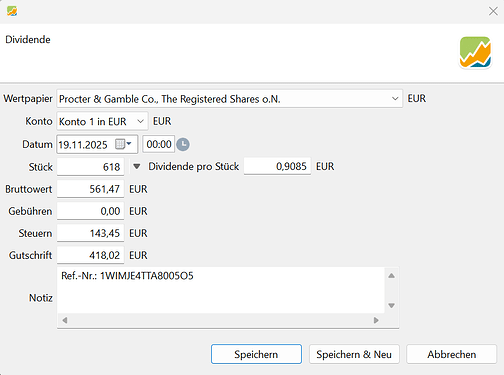Image resolution: width=504 pixels, height=375 pixels.
Task: Click inside the Notiz text area
Action: [x=221, y=290]
